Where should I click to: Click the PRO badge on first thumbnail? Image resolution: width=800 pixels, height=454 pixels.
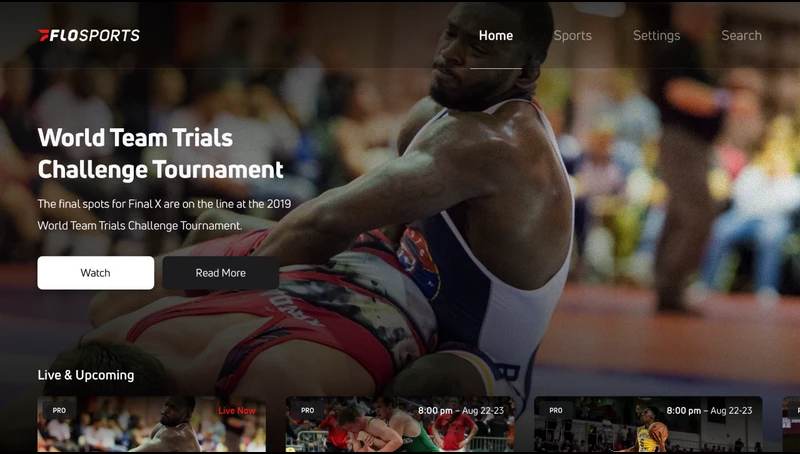59,410
